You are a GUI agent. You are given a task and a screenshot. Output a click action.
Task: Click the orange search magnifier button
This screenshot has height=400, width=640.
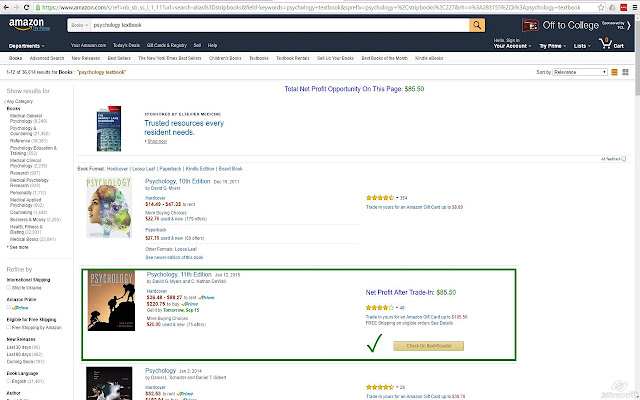477,25
